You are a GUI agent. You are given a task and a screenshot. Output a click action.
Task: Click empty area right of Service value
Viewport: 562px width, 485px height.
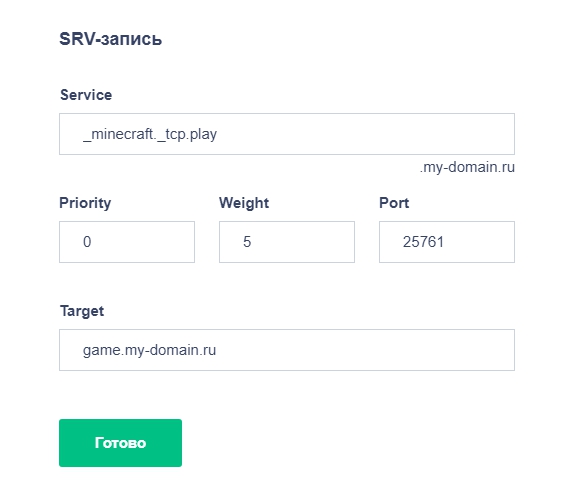[364, 134]
